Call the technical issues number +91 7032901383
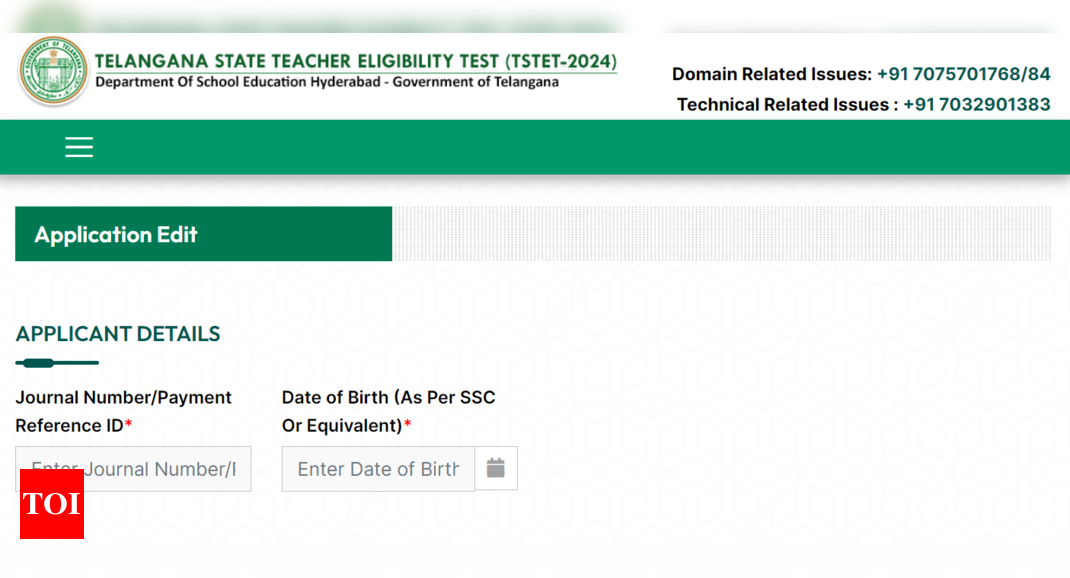 point(976,104)
